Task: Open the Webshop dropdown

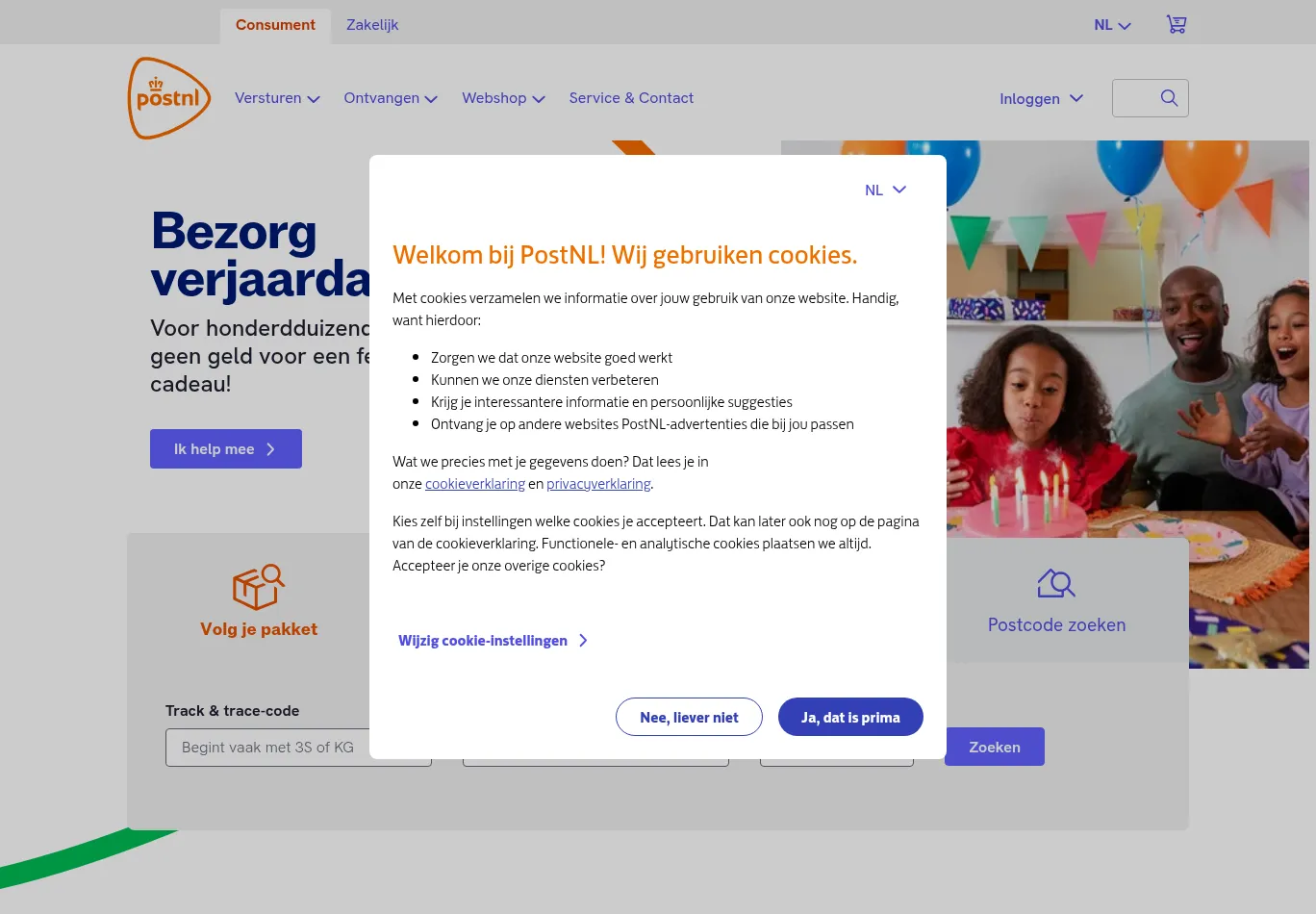Action: [x=503, y=98]
